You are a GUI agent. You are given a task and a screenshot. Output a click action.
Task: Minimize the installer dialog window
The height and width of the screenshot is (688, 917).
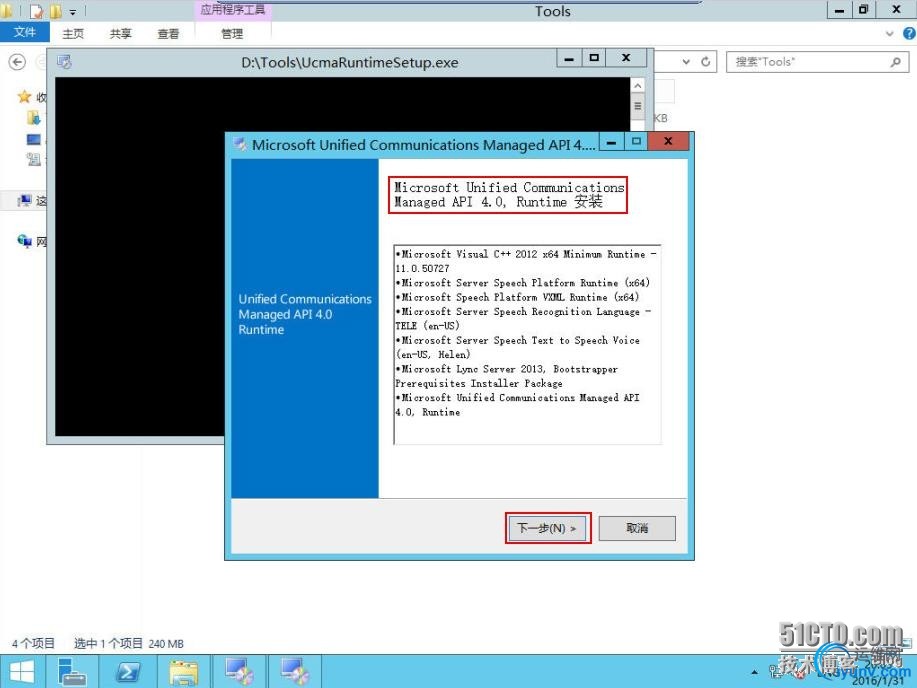coord(611,142)
